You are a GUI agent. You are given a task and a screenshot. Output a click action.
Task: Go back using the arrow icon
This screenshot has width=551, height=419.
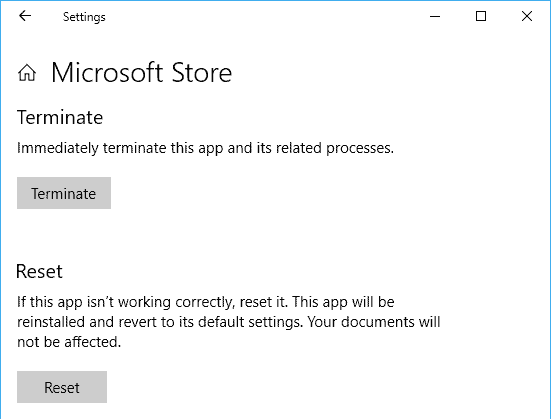pos(25,16)
